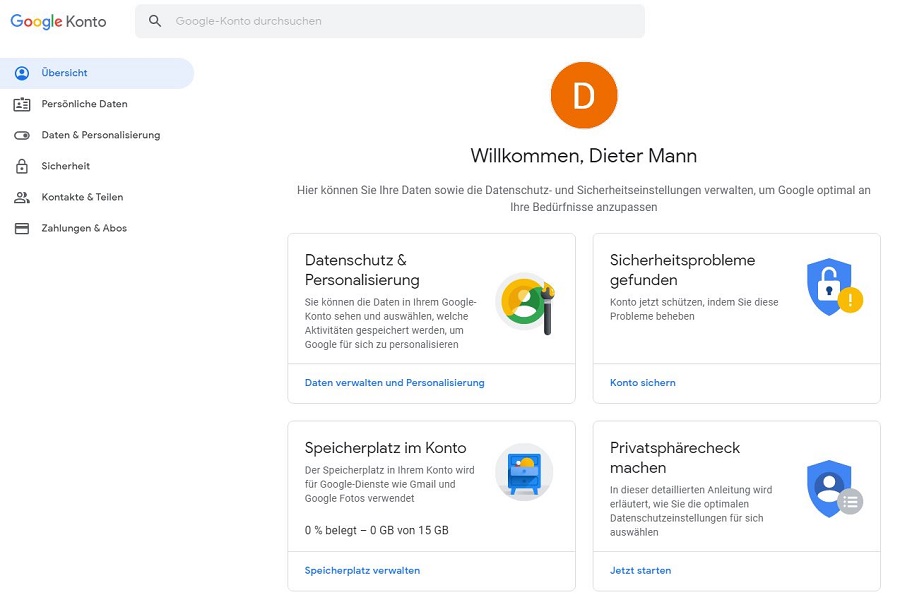Viewport: 900px width, 602px height.
Task: Go to Daten & Personalisierung section
Action: click(x=97, y=135)
